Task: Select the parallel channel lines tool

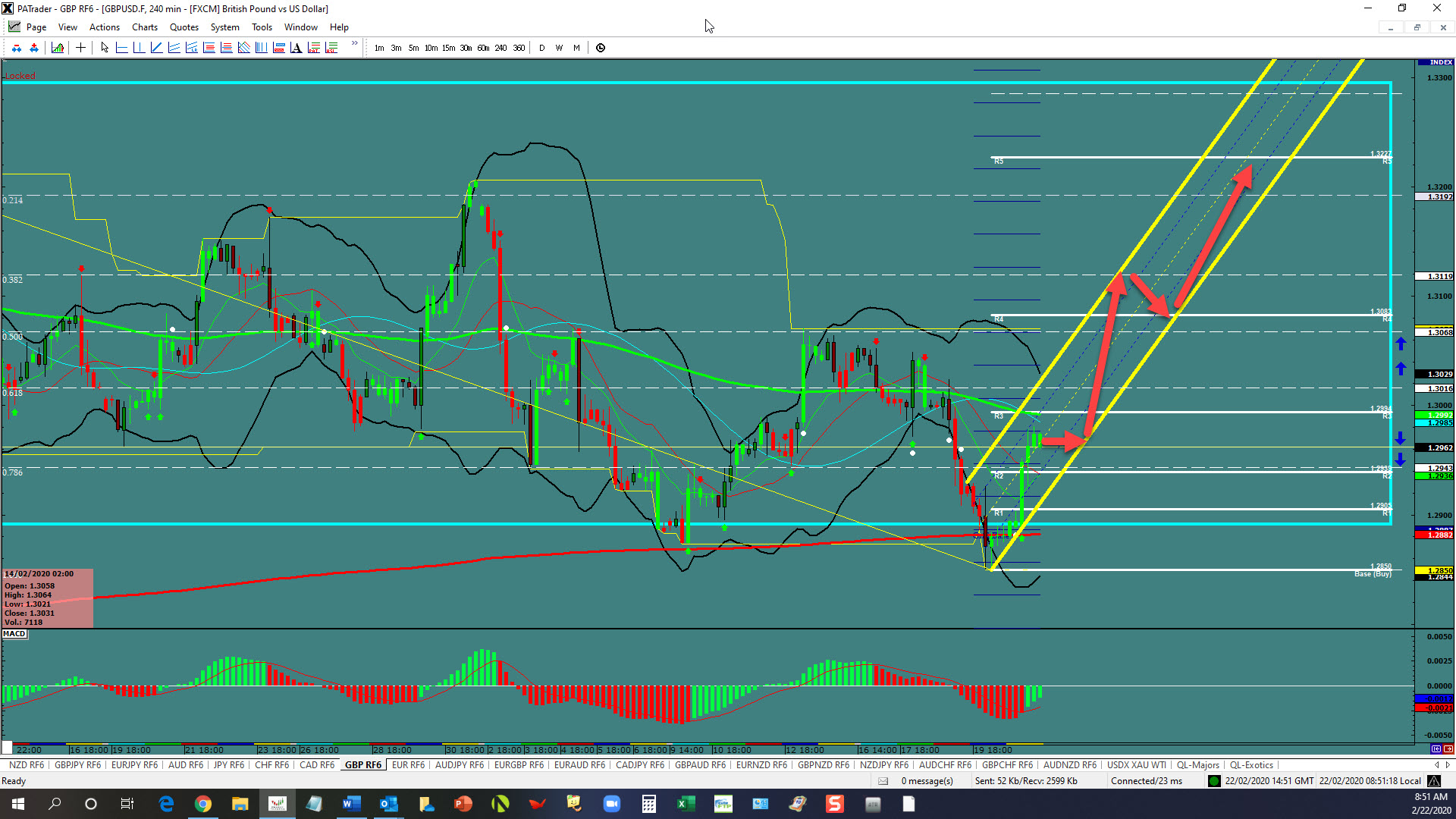Action: (174, 48)
